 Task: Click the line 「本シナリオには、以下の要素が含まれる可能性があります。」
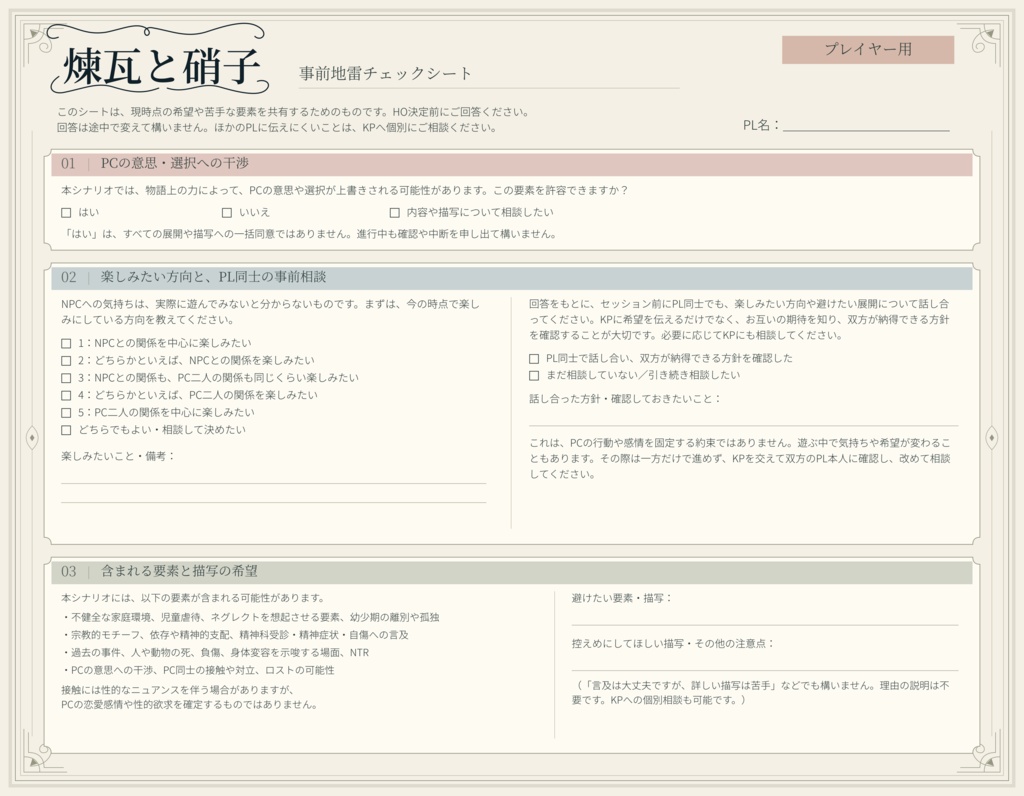(193, 597)
